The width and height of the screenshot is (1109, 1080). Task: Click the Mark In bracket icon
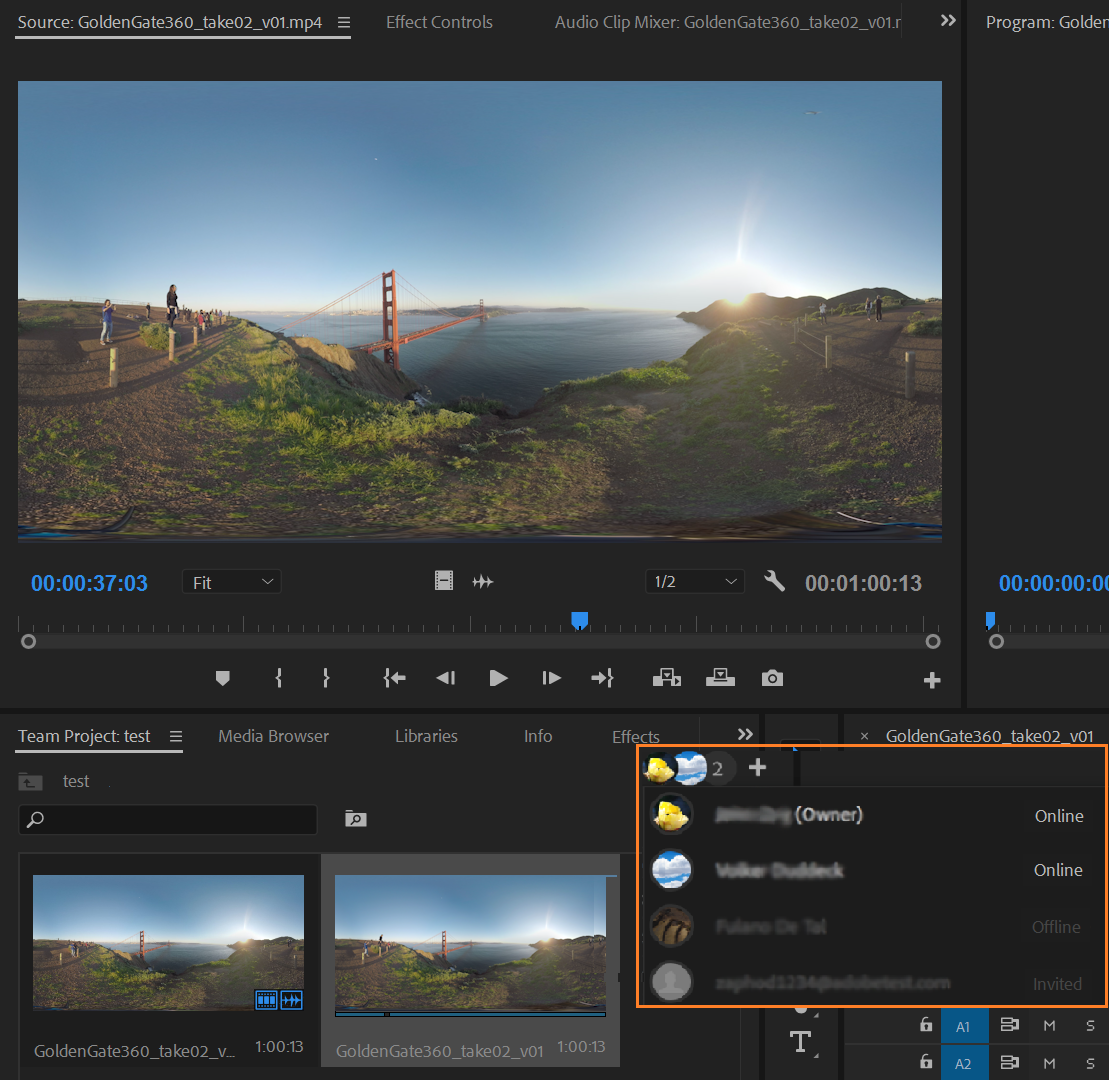point(279,678)
